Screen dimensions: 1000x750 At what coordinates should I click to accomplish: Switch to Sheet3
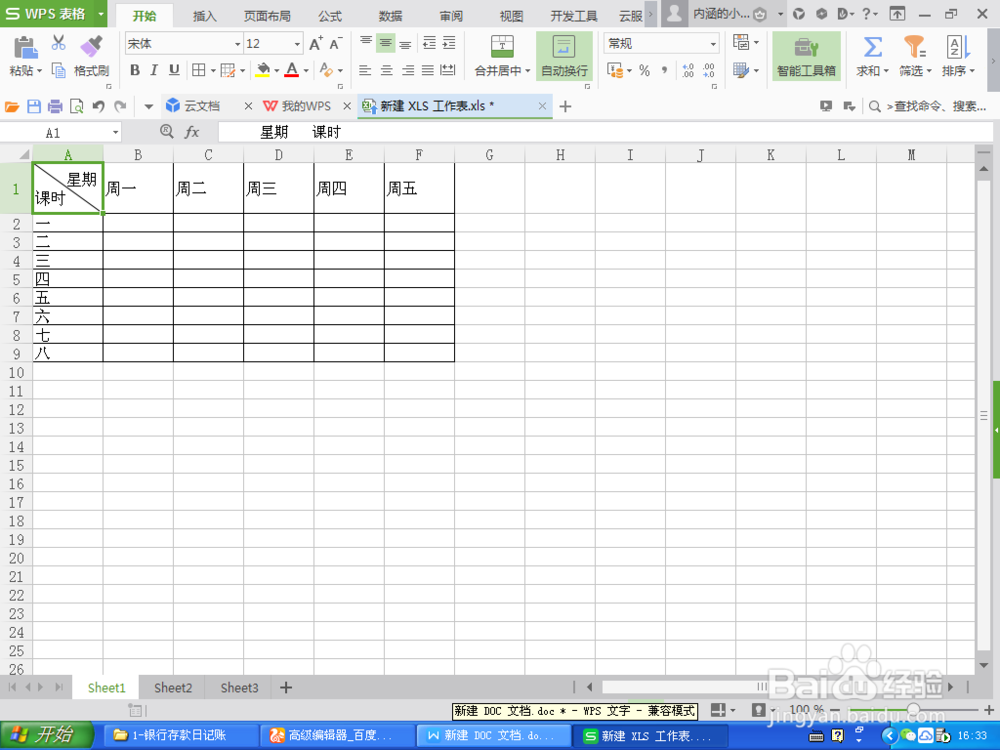tap(239, 688)
